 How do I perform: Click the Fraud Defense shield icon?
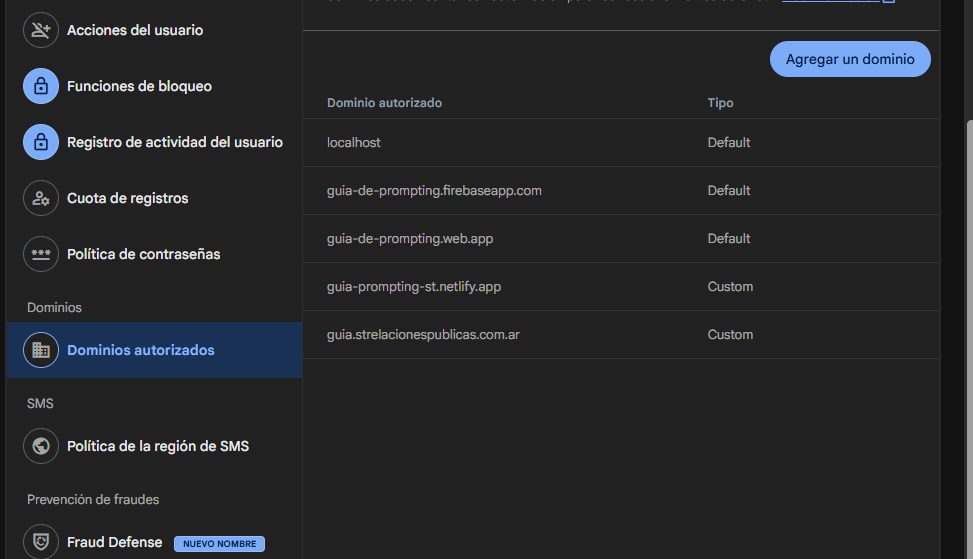41,542
